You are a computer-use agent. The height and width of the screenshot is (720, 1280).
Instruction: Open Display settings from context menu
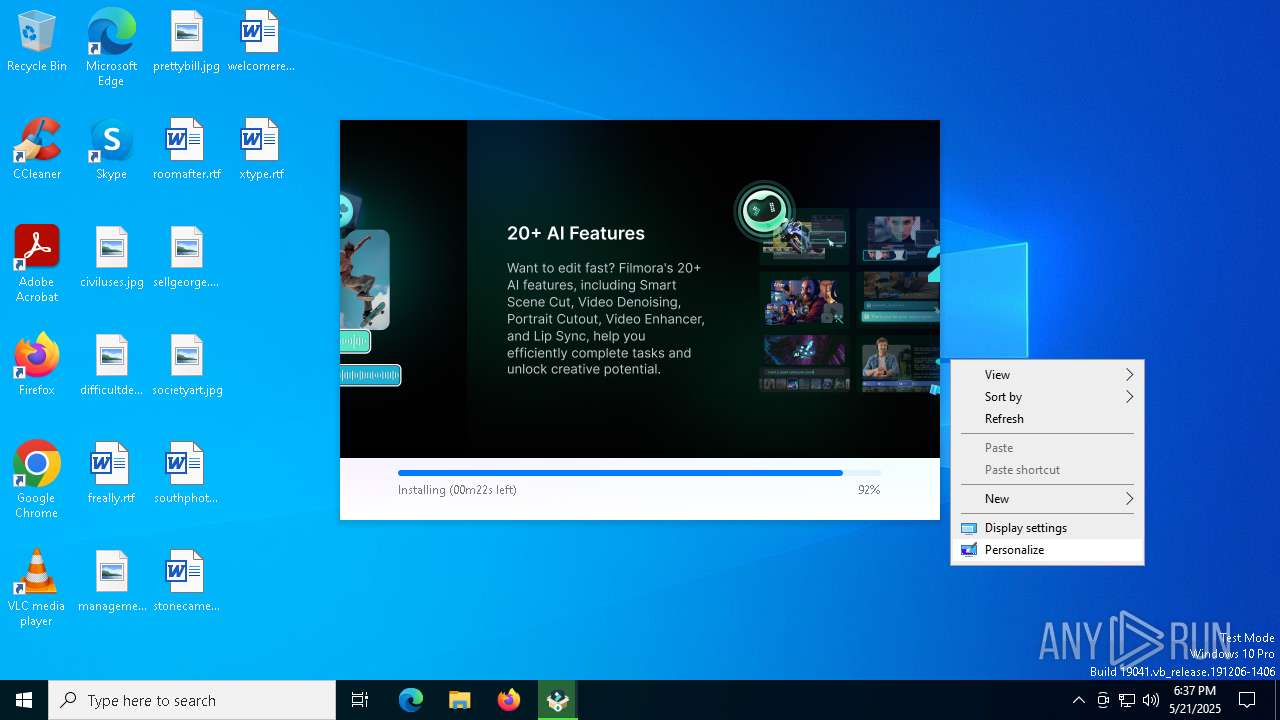point(1047,528)
